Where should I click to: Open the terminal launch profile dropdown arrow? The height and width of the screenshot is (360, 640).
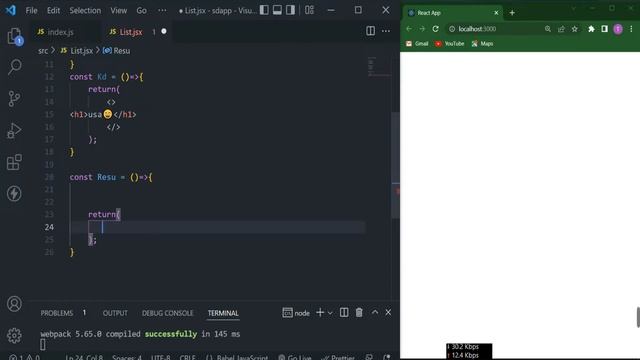coord(330,313)
